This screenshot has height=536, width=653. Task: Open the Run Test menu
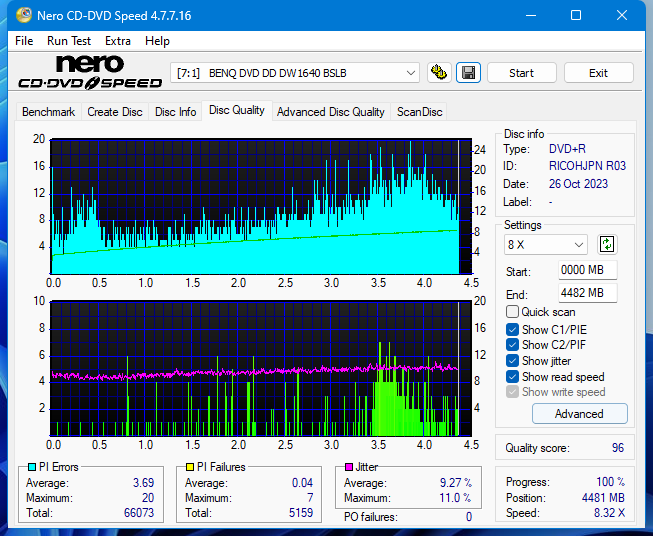(x=69, y=41)
